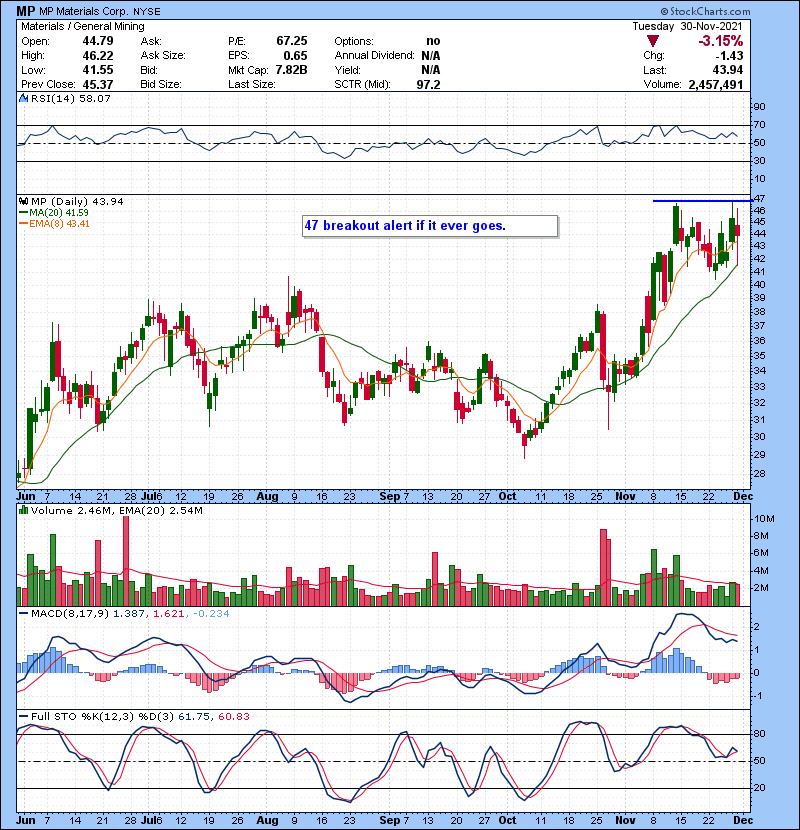Click the tallest red volume bar in late June
Screen dimensions: 800x830
[x=126, y=561]
